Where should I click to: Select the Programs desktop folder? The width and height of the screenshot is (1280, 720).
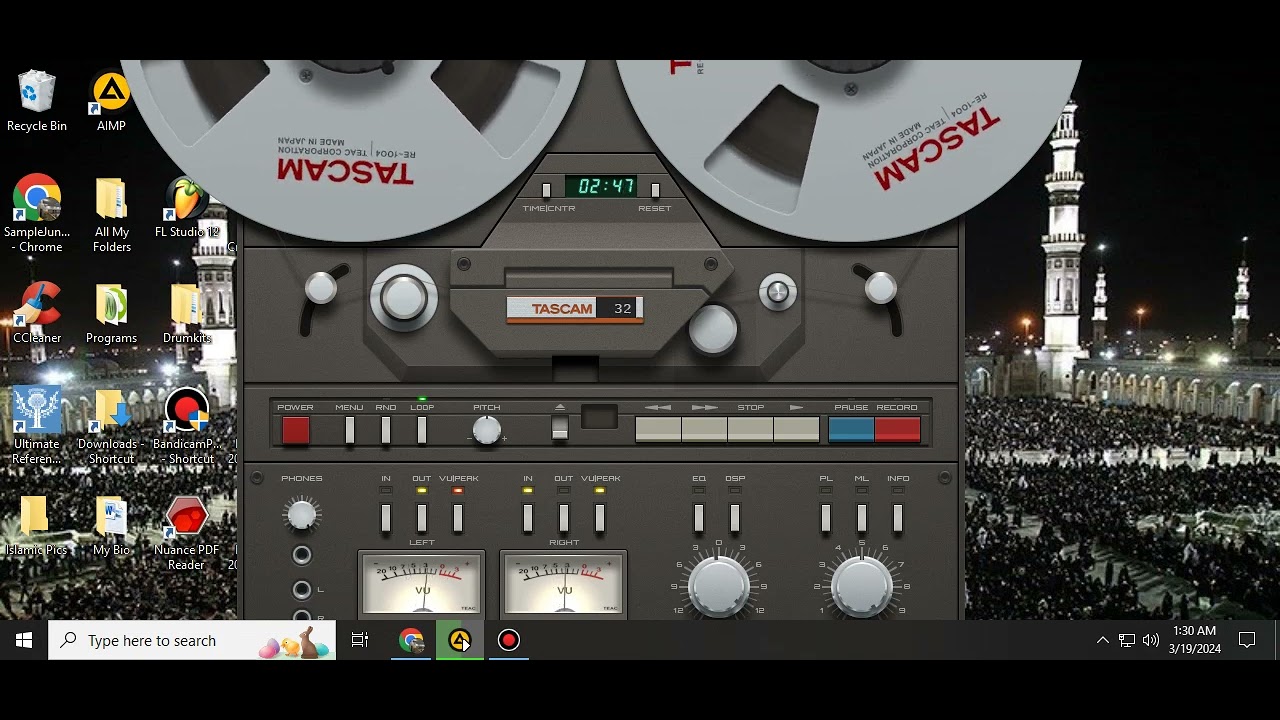[111, 313]
